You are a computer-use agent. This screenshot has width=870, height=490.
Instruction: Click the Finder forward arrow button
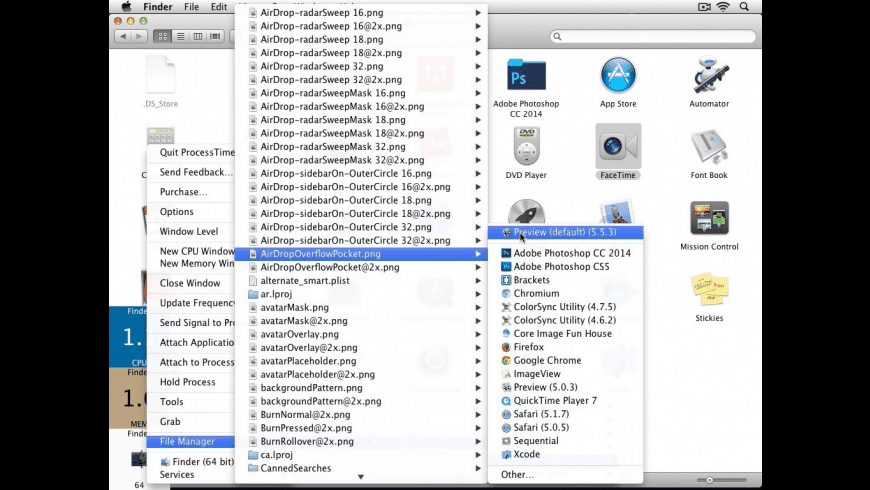click(x=139, y=36)
